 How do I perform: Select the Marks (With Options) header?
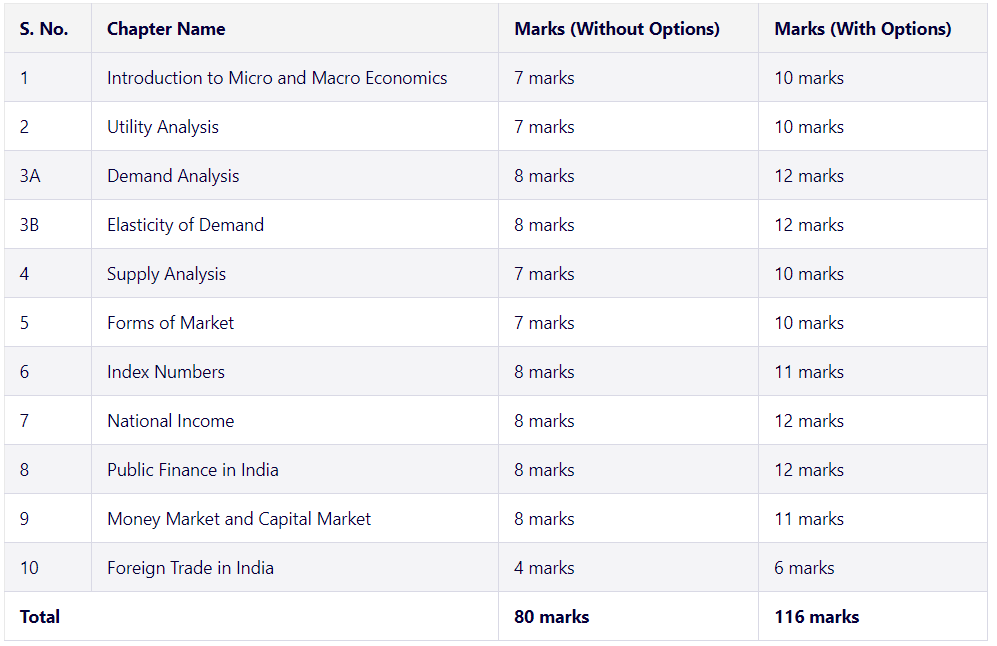click(x=863, y=29)
